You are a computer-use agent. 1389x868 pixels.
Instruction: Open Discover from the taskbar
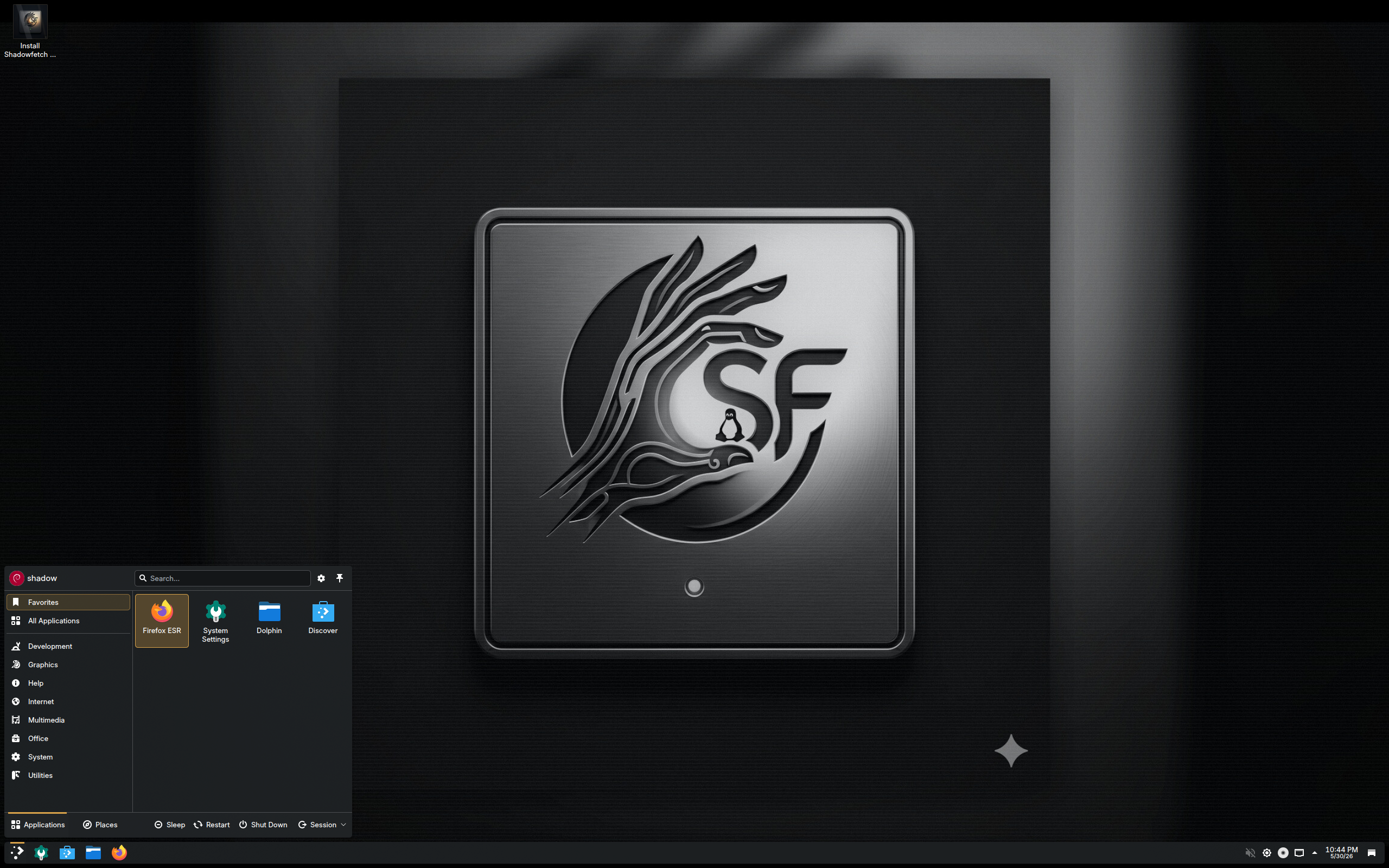67,852
